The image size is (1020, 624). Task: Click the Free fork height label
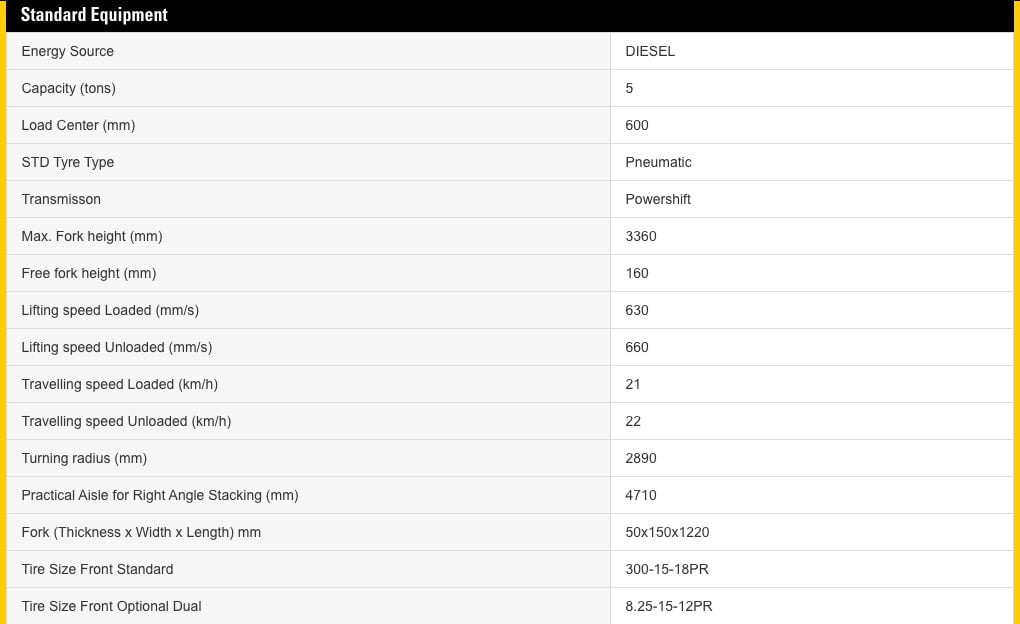coord(89,273)
